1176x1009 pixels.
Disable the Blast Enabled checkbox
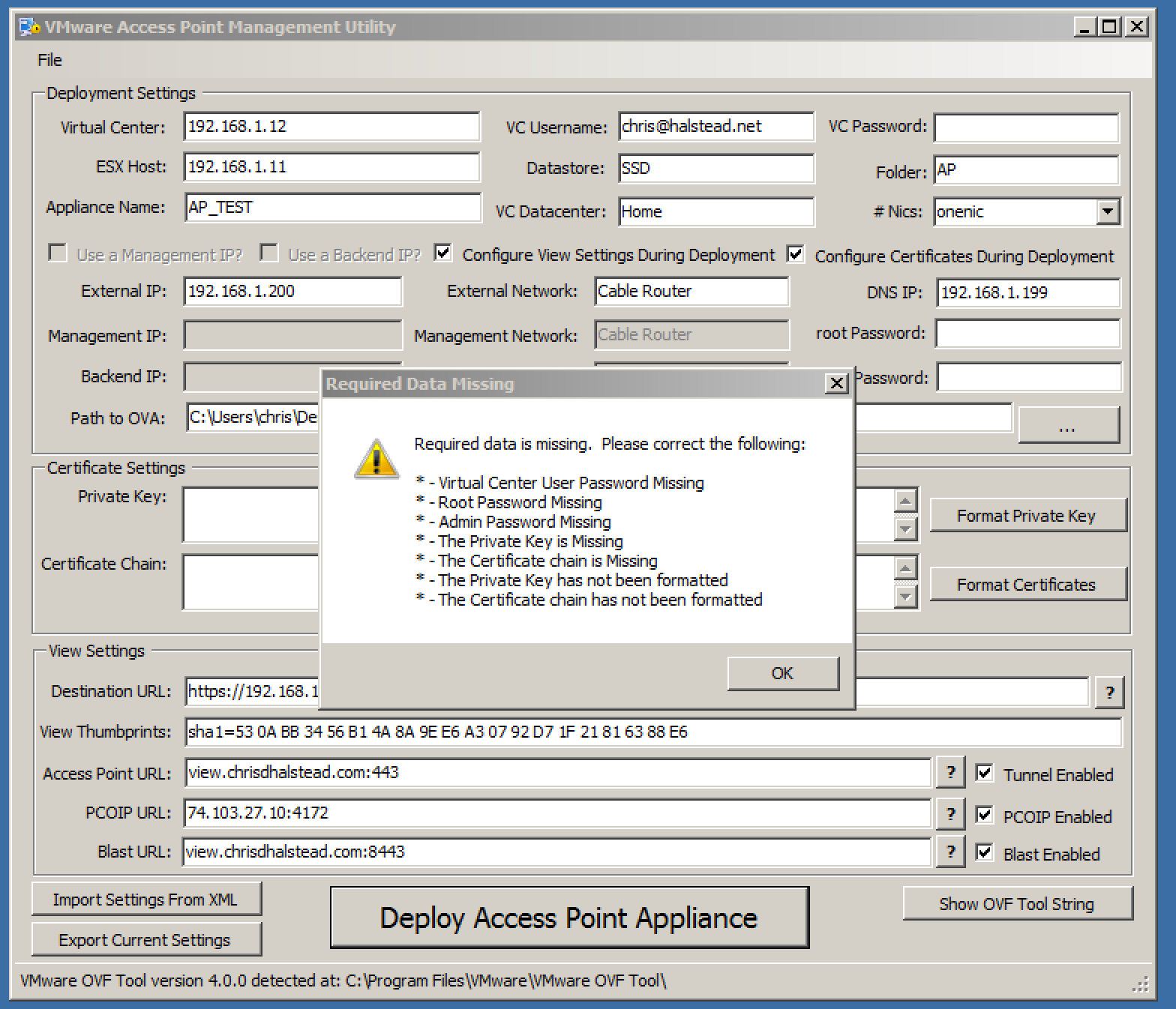pyautogui.click(x=985, y=852)
